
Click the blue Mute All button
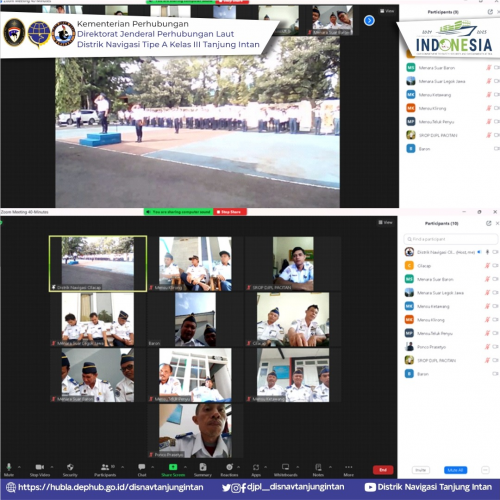pyautogui.click(x=455, y=470)
